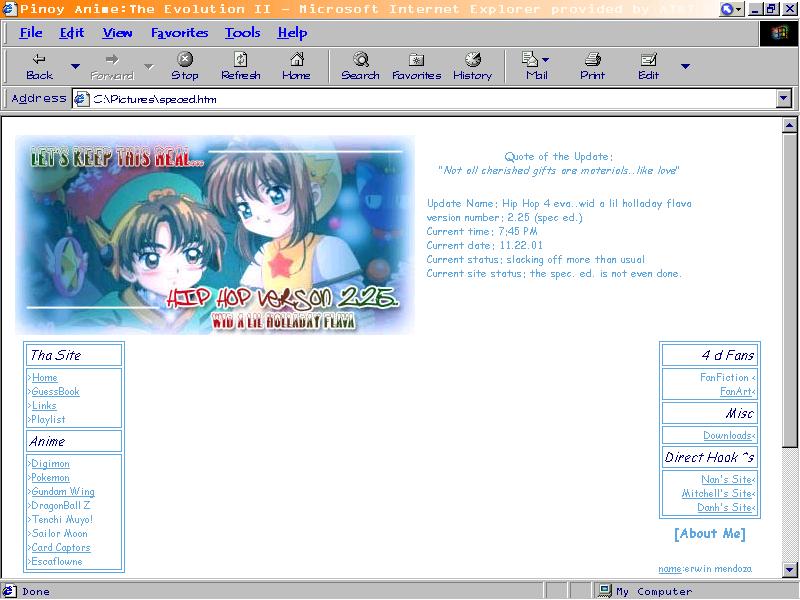Expand the Forward button history dropdown arrow
The image size is (800, 600).
148,66
